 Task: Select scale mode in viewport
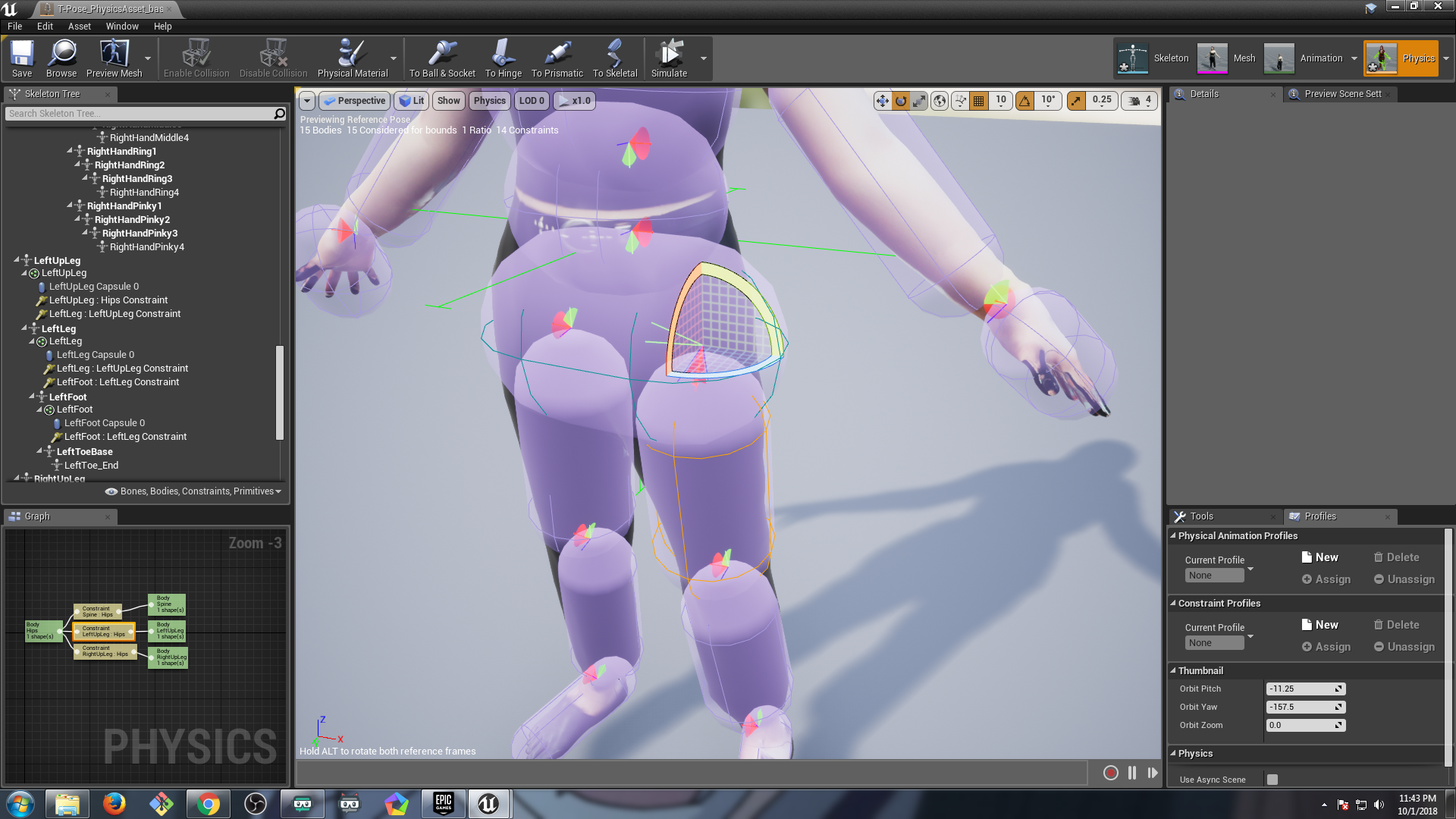click(x=919, y=100)
